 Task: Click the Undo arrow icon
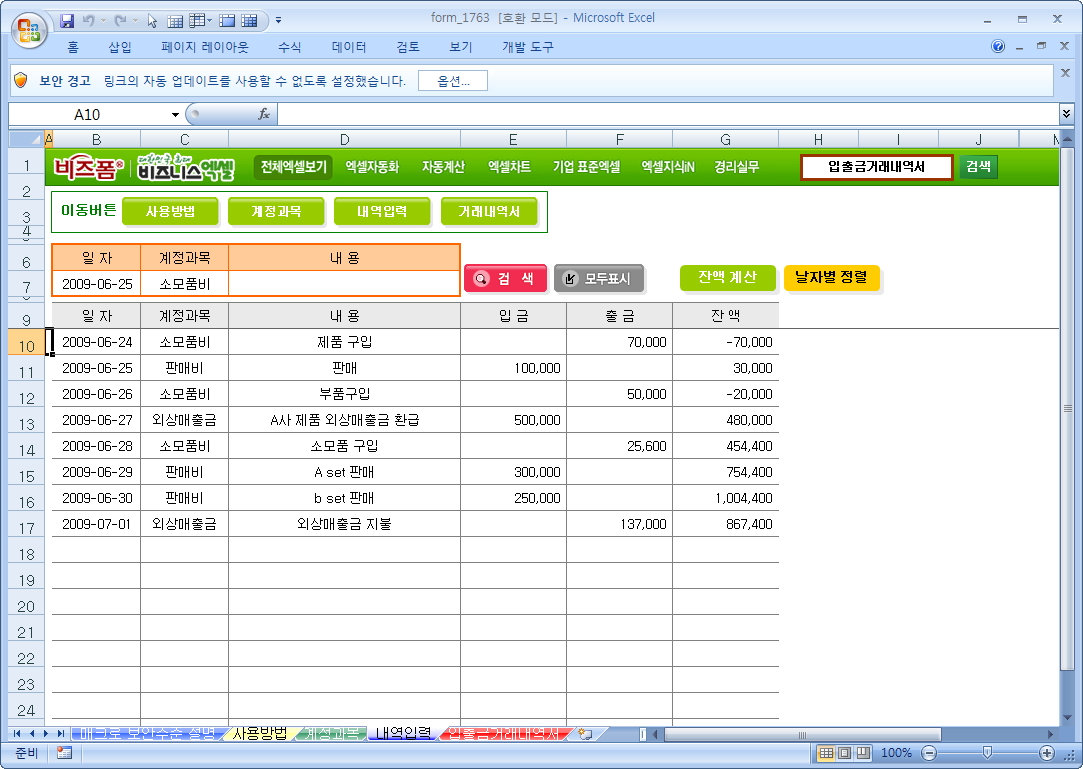coord(89,20)
